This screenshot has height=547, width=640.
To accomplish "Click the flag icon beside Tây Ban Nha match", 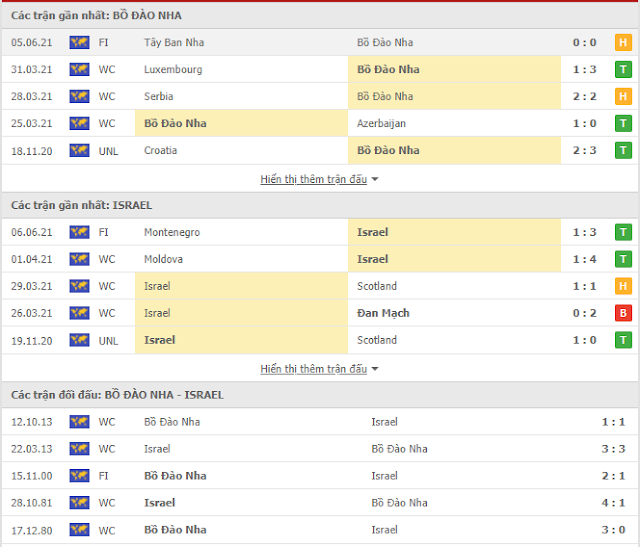I will pyautogui.click(x=79, y=43).
